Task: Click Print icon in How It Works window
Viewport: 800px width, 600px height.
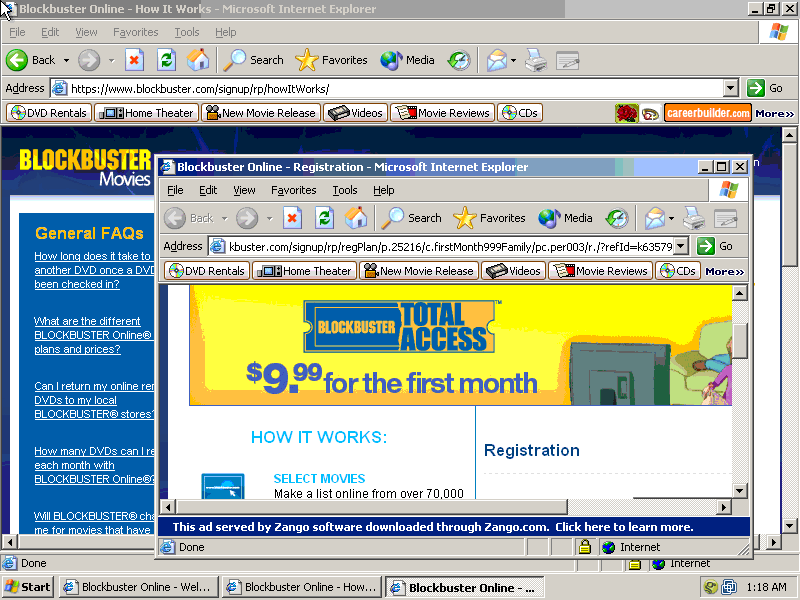Action: coord(536,60)
